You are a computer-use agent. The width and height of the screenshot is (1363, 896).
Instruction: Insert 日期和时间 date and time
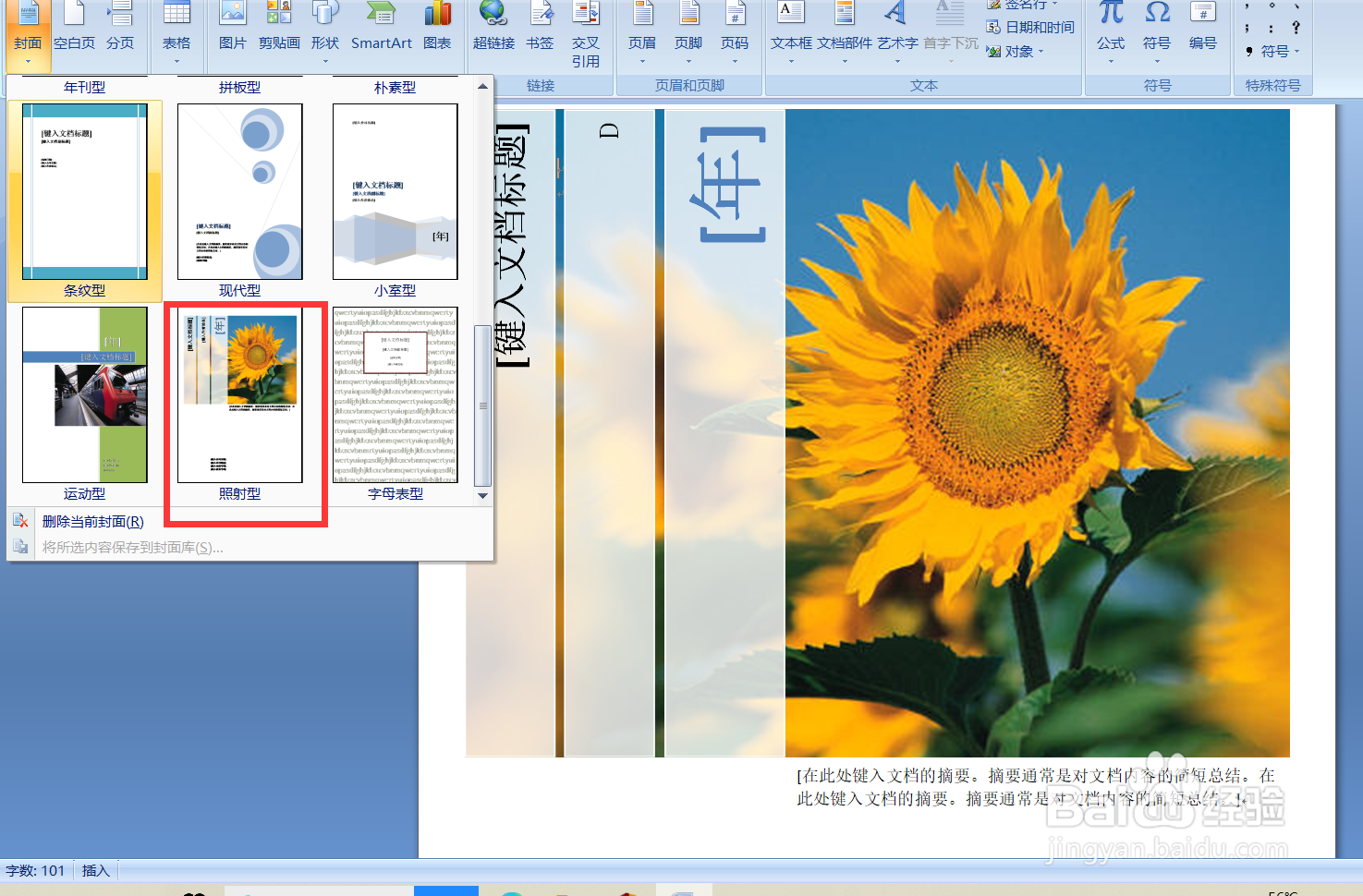coord(1030,28)
